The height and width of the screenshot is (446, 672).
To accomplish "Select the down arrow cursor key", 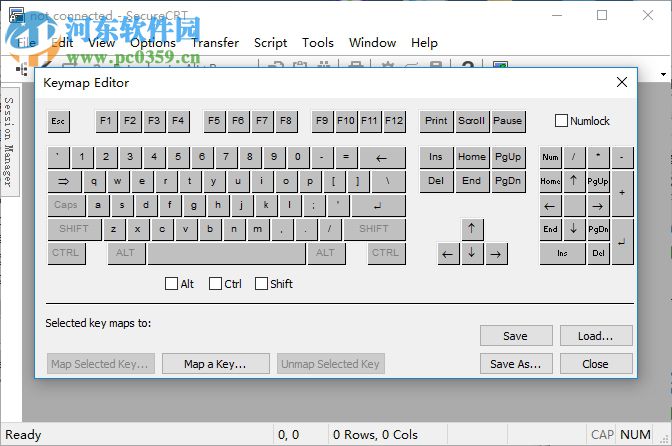I will click(x=472, y=254).
